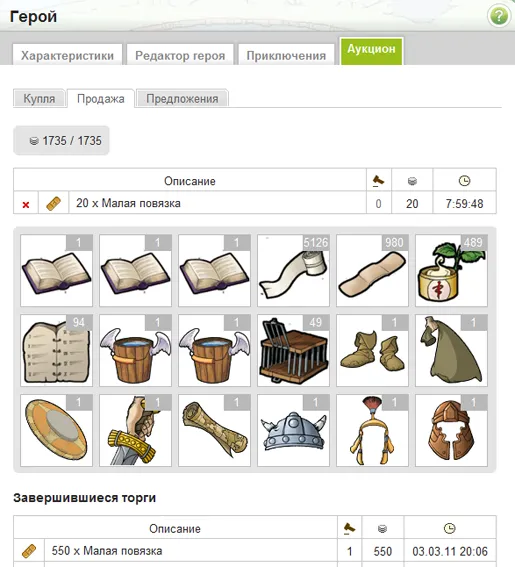515x567 pixels.
Task: Open the Приключения tab
Action: (x=286, y=55)
